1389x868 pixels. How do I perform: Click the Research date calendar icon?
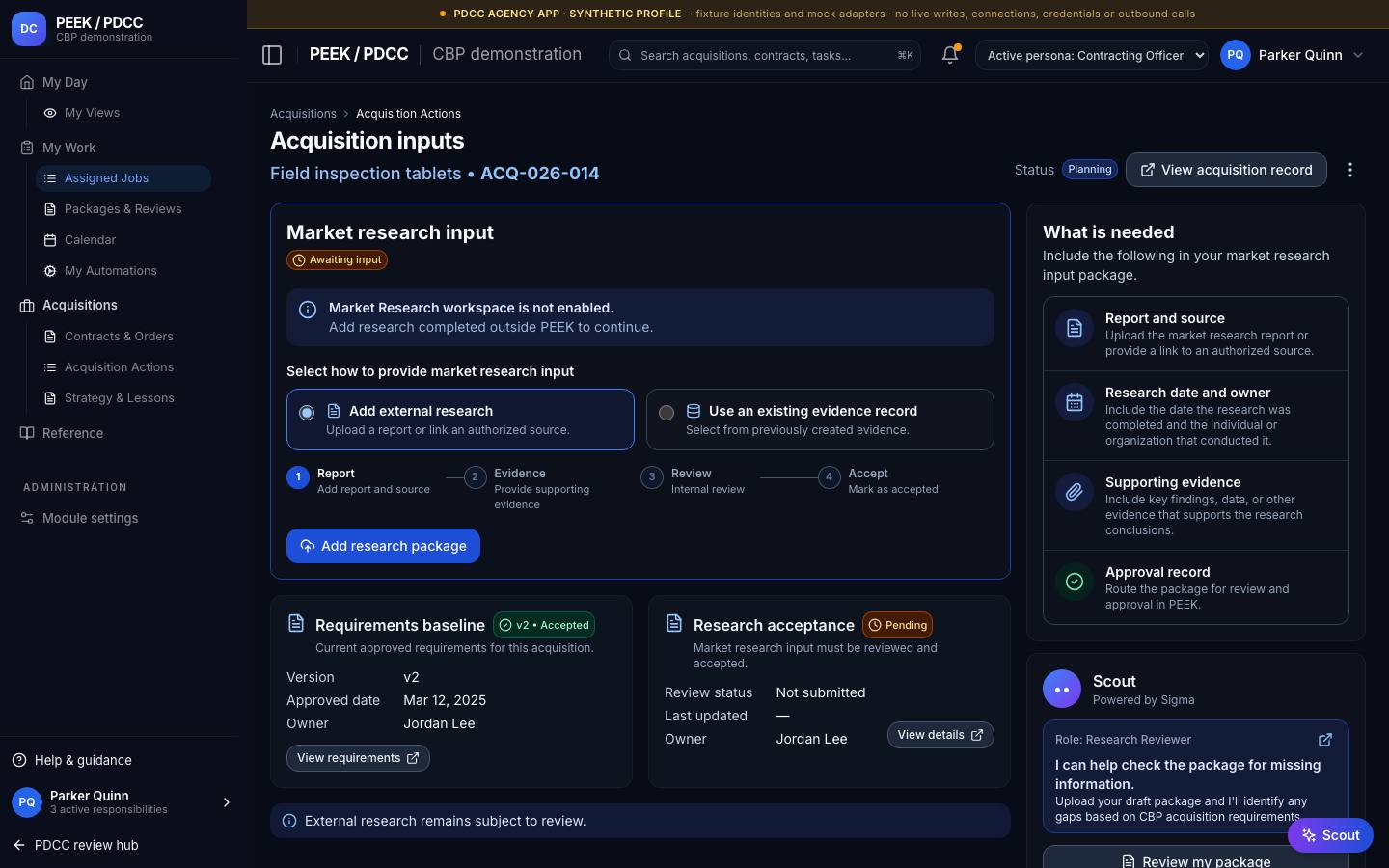1075,402
